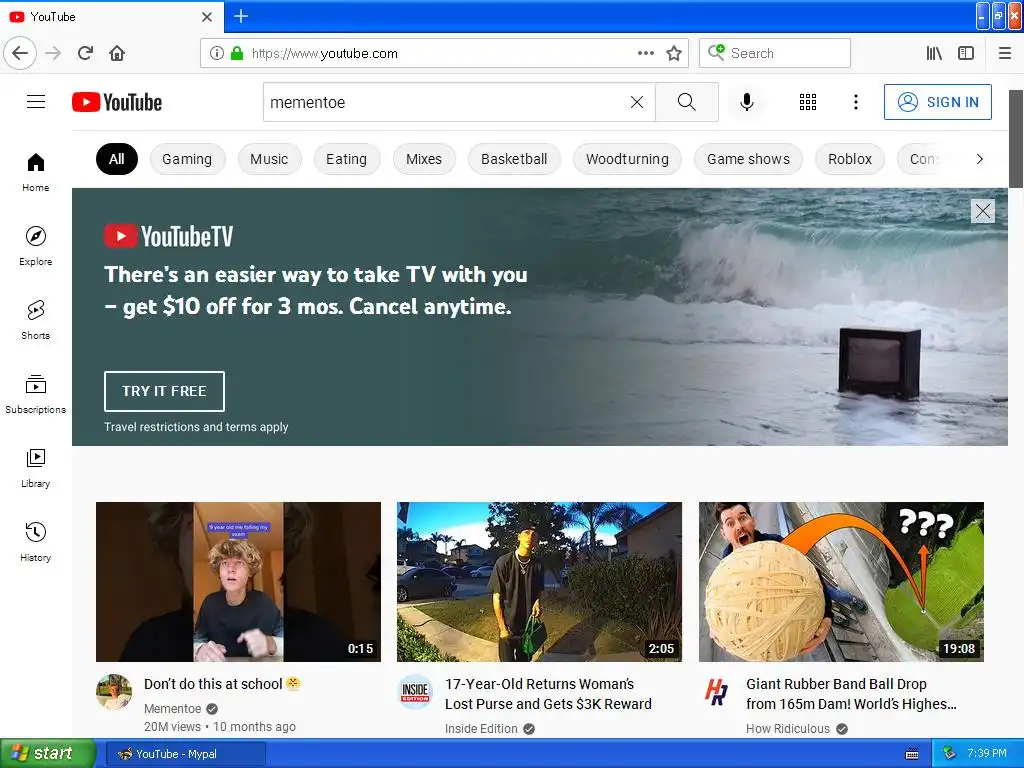
Task: Show more filter chips with the right chevron
Action: (979, 159)
